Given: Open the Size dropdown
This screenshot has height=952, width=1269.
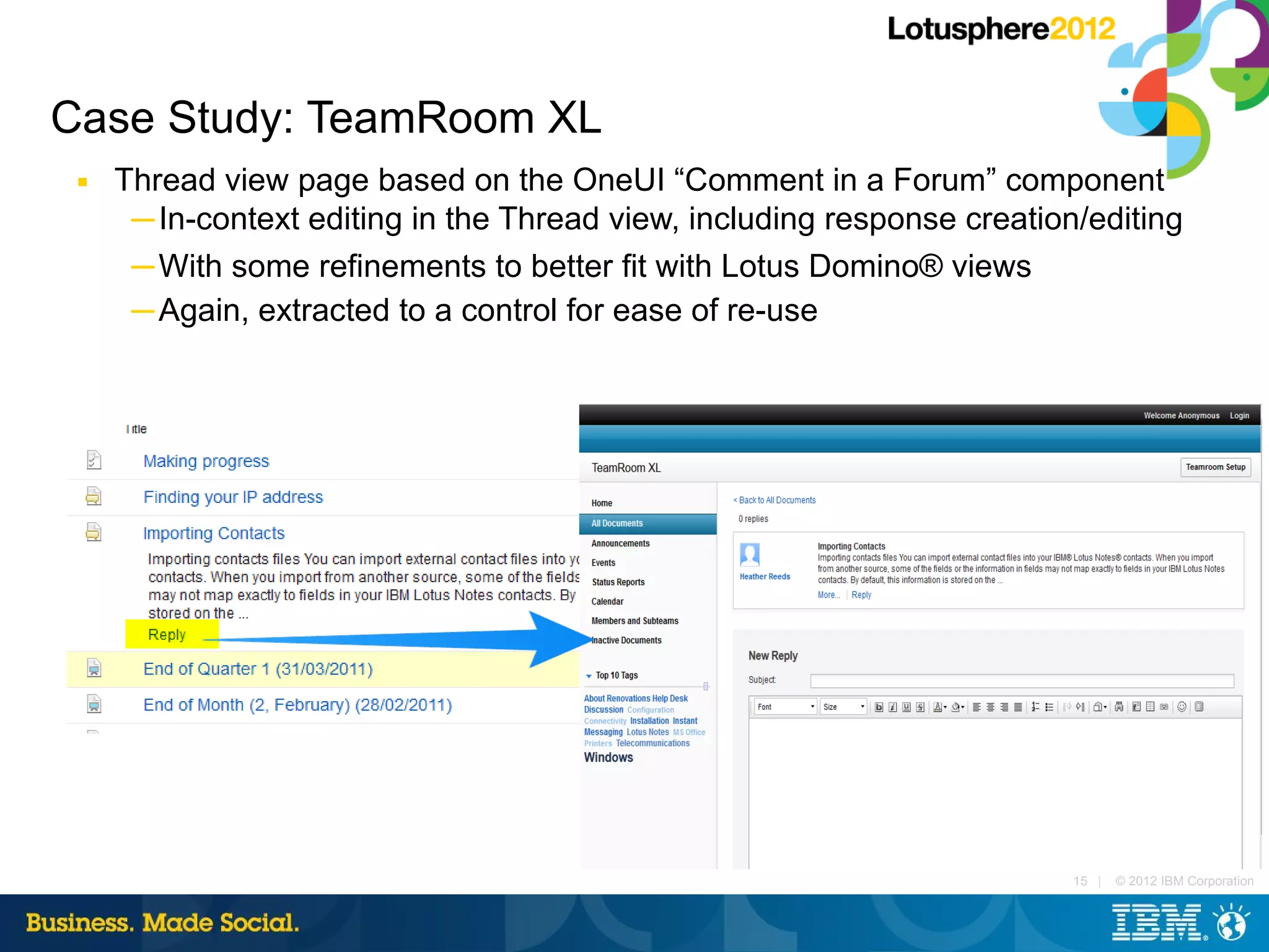Looking at the screenshot, I should click(x=843, y=707).
